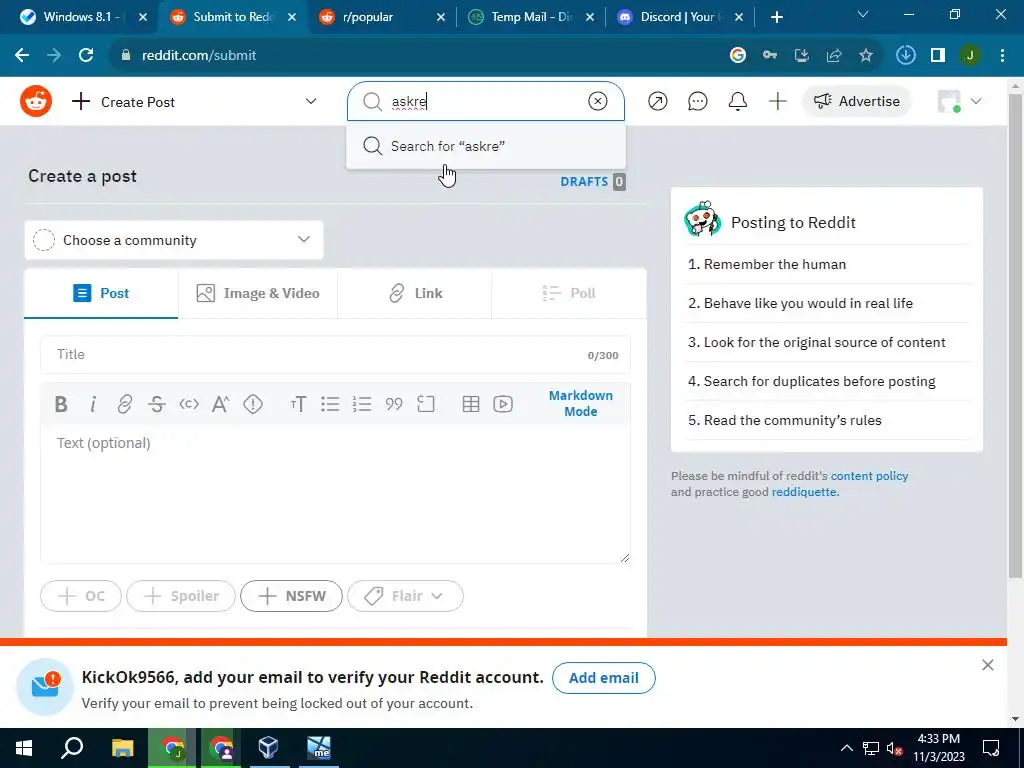
Task: Share this page using the share icon
Action: point(834,56)
